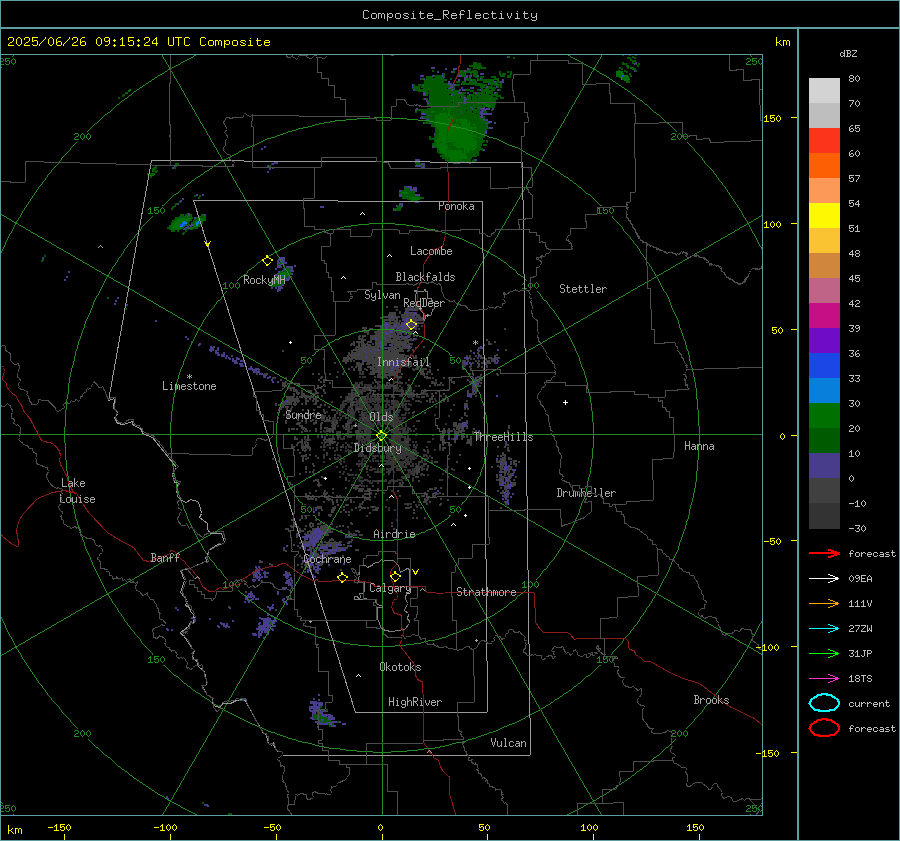Click the Brooks city label
The height and width of the screenshot is (841, 900).
(711, 700)
